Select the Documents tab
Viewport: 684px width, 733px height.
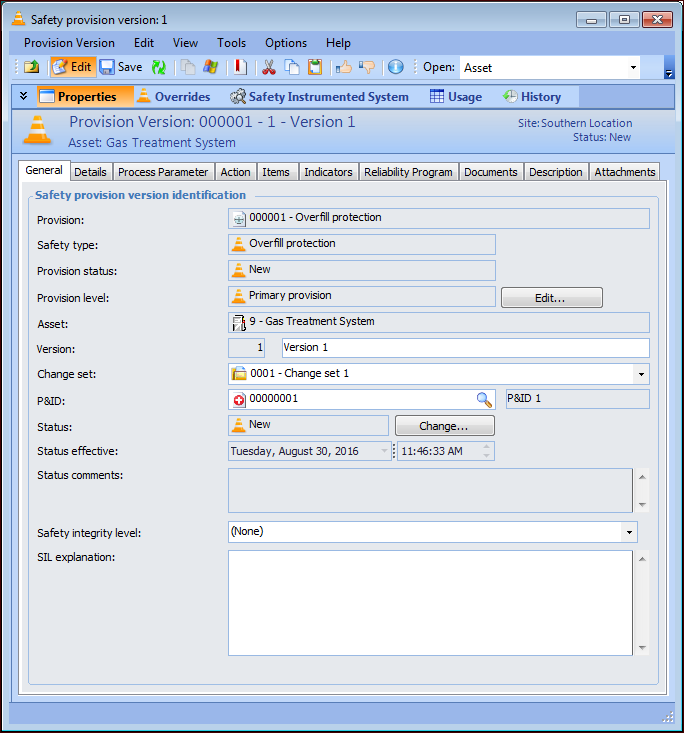(491, 172)
